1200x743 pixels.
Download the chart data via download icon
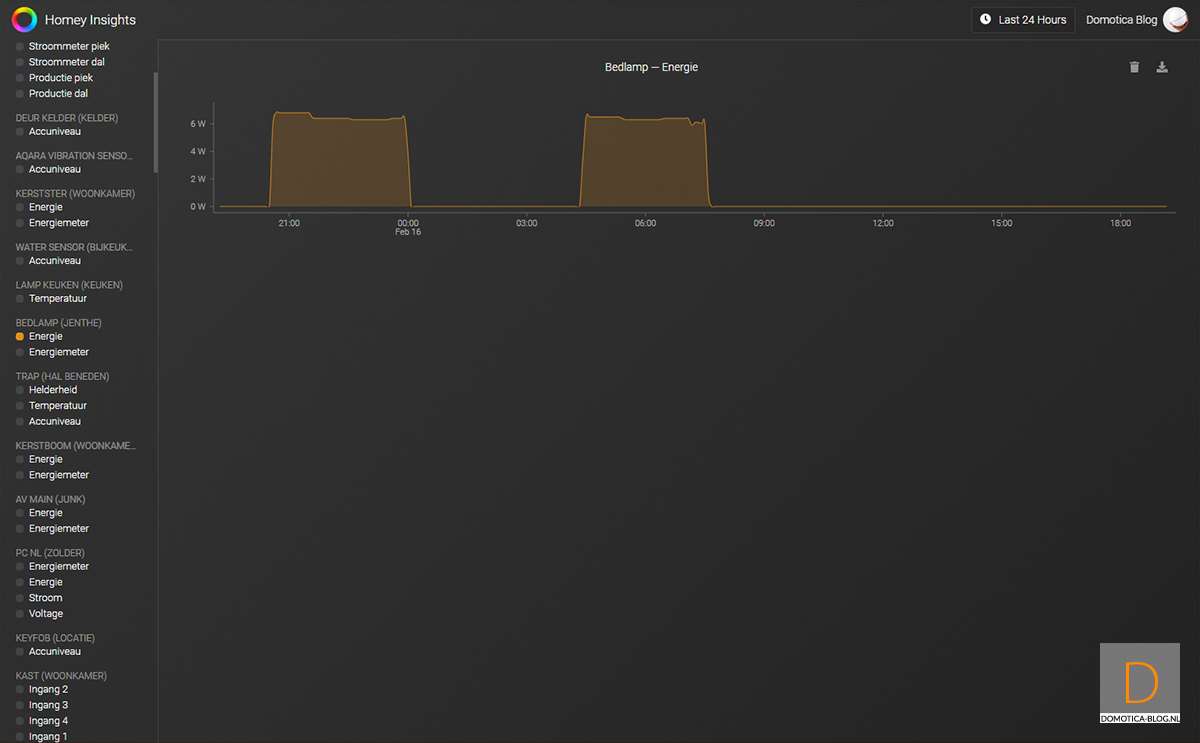(x=1162, y=67)
